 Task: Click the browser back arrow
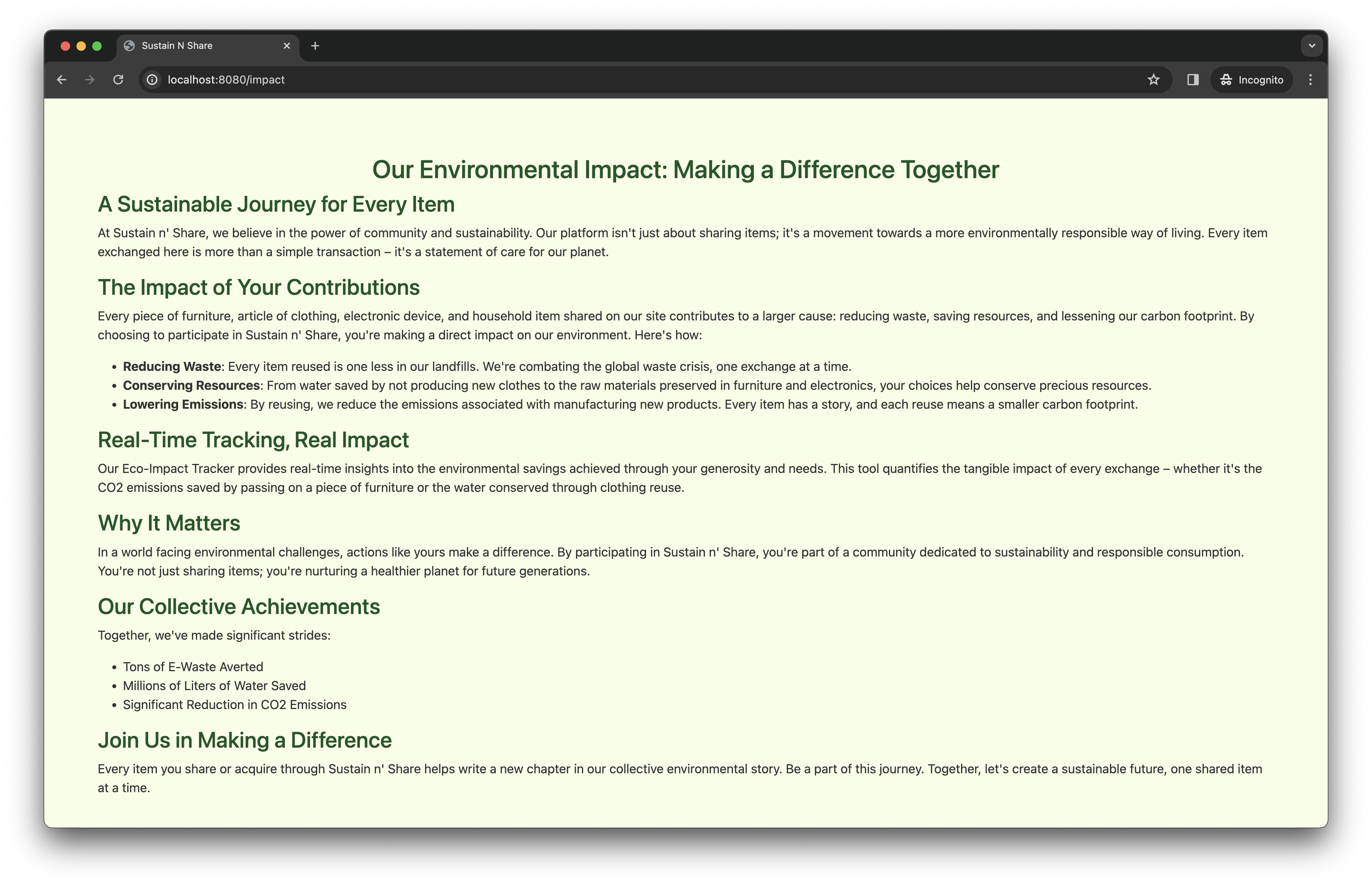pyautogui.click(x=61, y=80)
